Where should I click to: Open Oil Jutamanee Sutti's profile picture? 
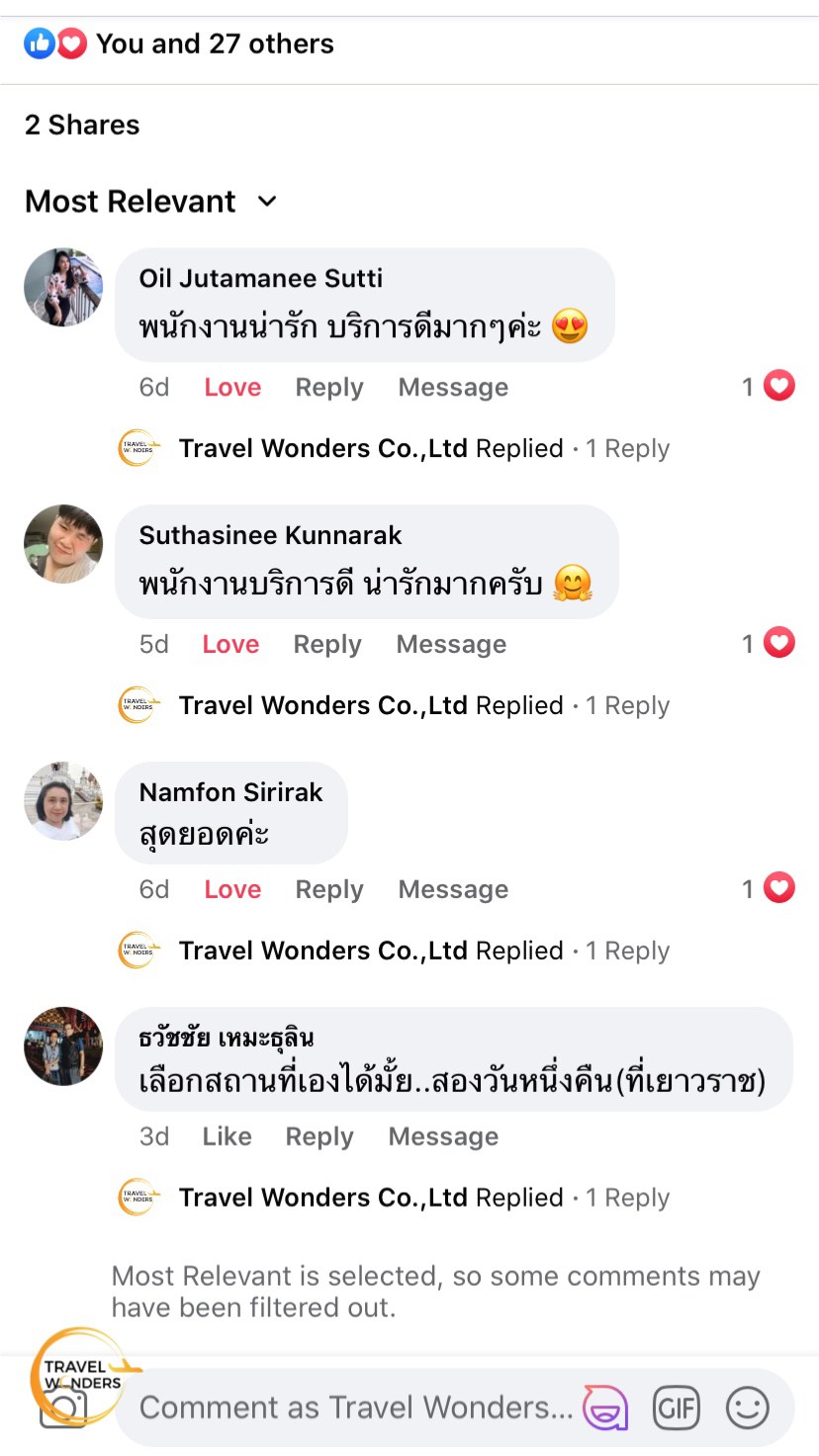coord(63,287)
